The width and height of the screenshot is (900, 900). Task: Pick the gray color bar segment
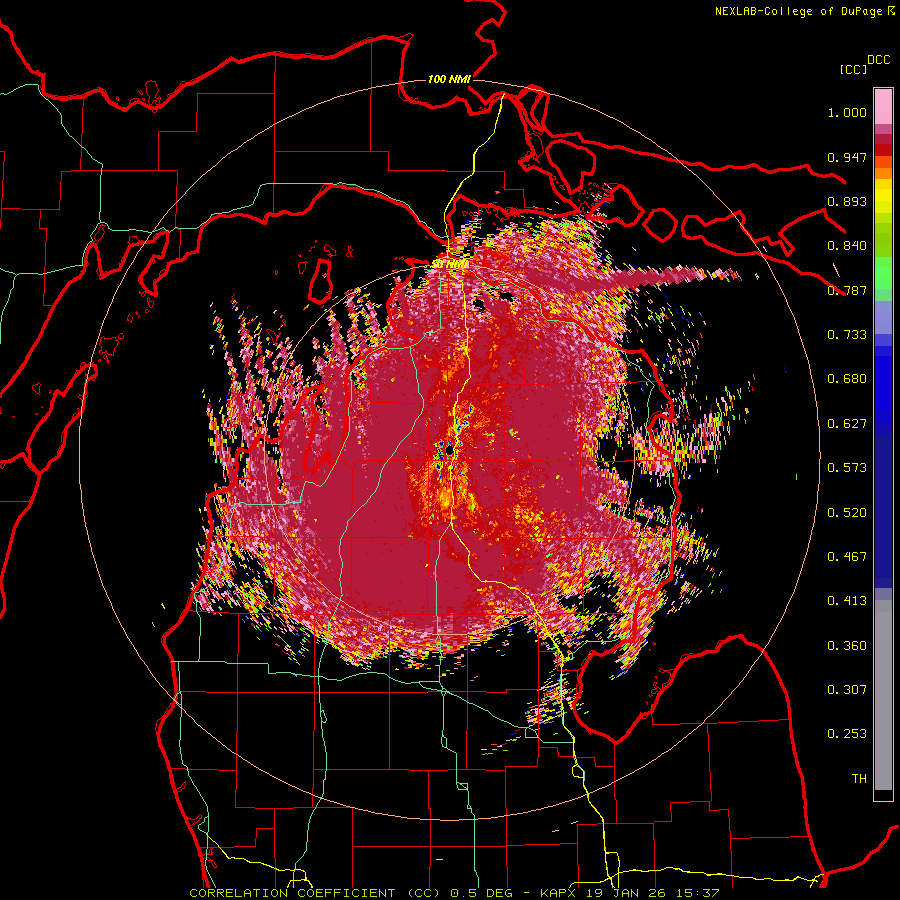click(x=883, y=695)
